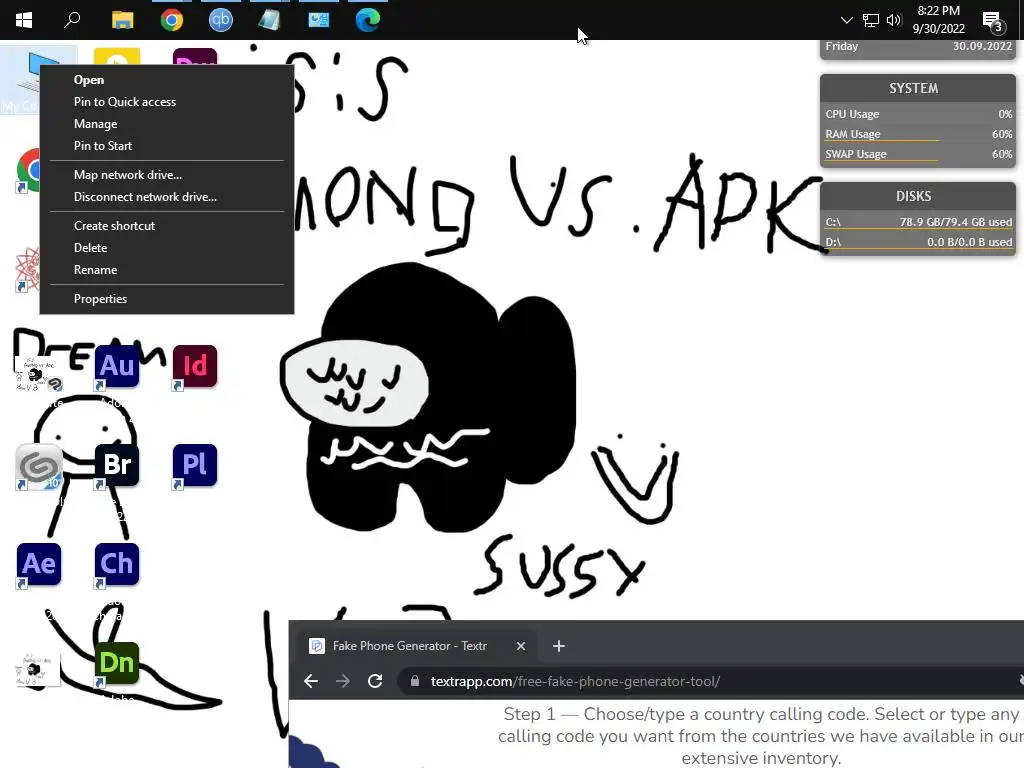Open the notification center icon
The width and height of the screenshot is (1024, 768).
coord(993,22)
